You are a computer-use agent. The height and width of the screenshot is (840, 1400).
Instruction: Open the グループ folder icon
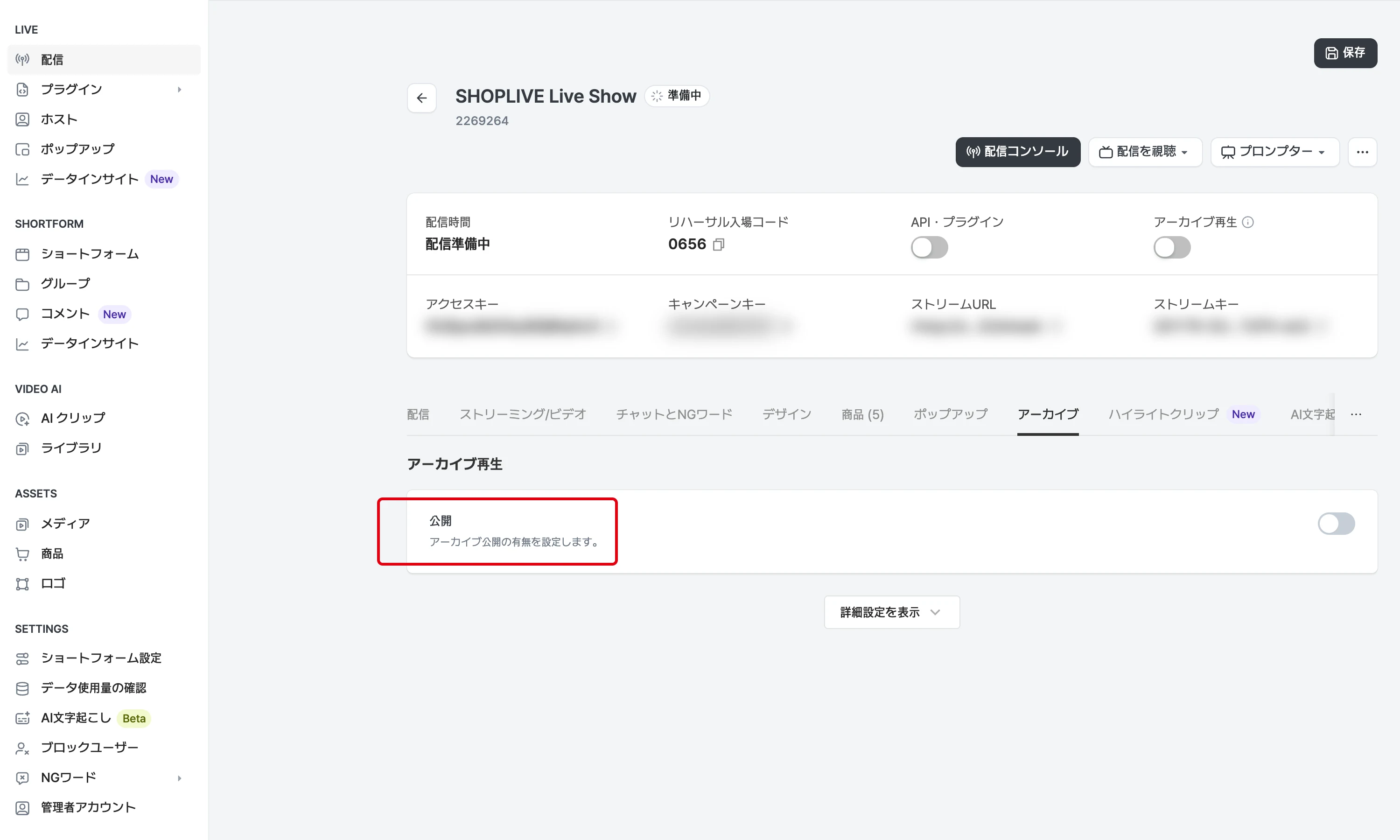point(22,284)
